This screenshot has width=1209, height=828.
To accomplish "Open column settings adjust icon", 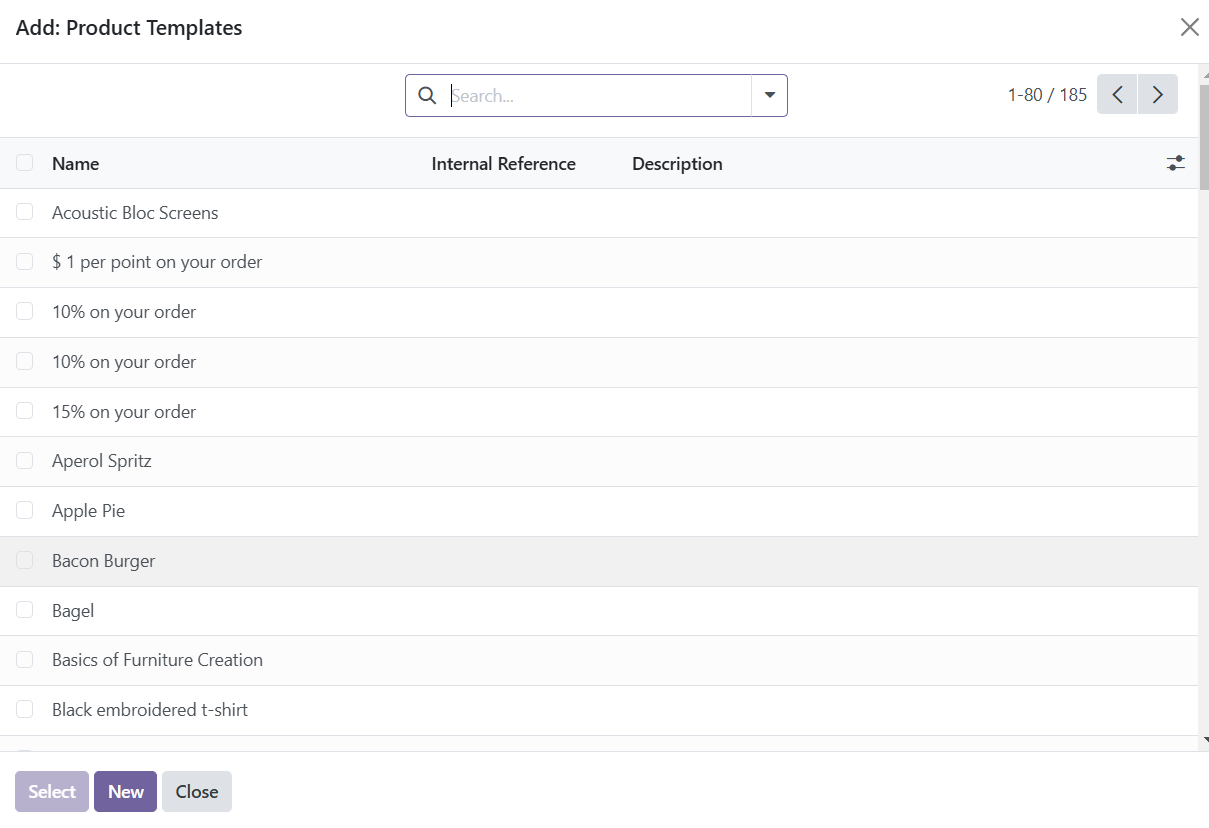I will point(1176,163).
